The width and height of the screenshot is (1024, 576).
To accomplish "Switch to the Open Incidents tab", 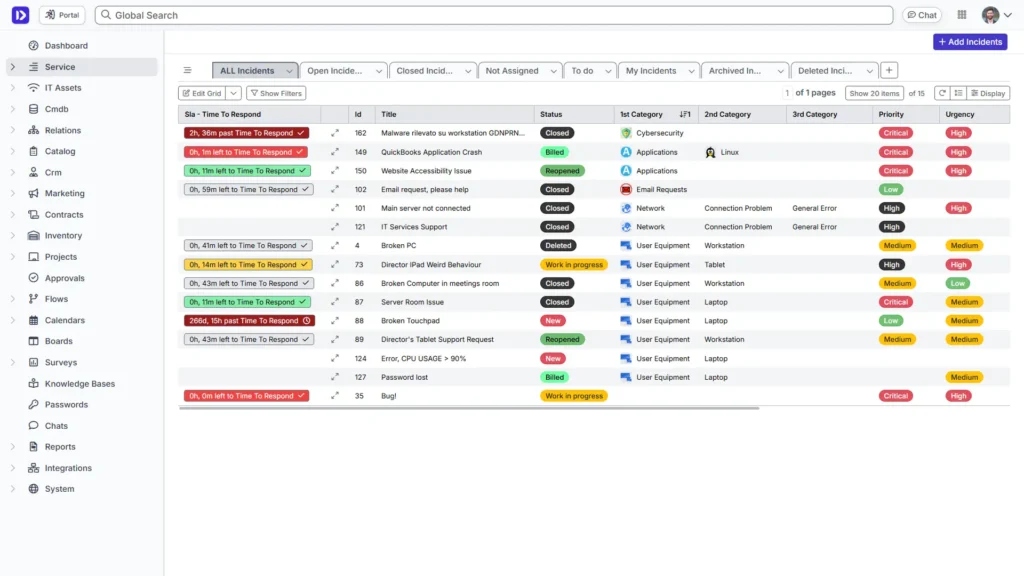I will [340, 71].
